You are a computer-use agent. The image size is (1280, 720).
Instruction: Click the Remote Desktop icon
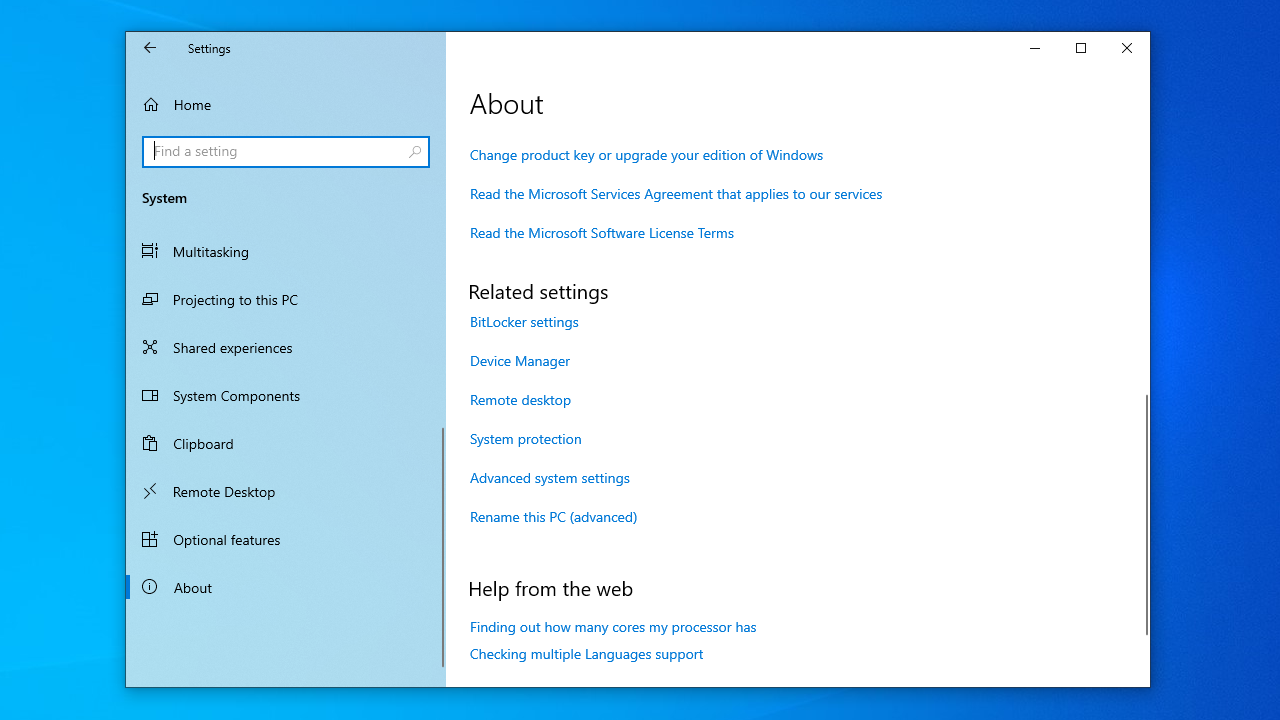pos(150,492)
